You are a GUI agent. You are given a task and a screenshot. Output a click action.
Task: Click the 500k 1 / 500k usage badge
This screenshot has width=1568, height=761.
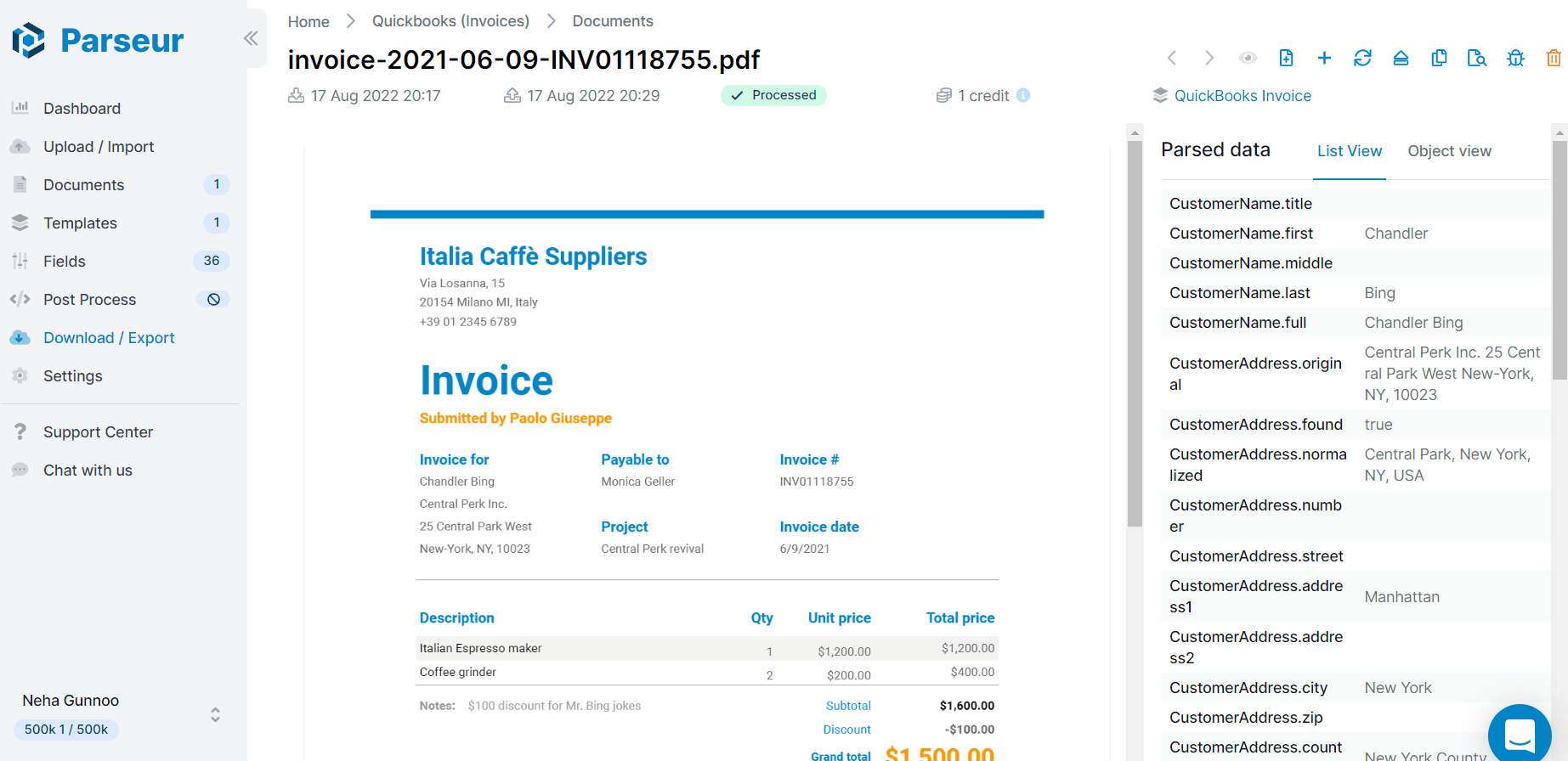(66, 730)
